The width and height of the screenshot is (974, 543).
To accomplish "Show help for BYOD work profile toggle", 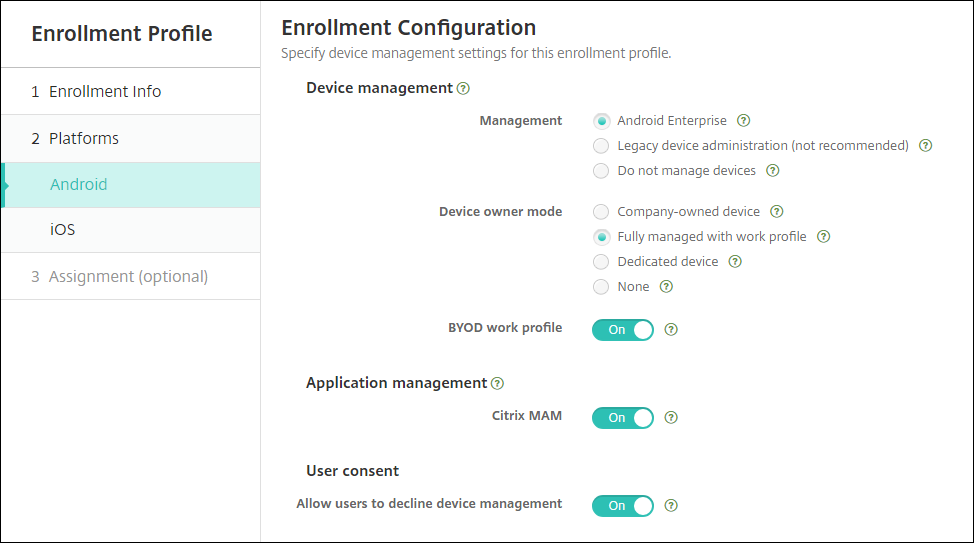I will point(671,329).
